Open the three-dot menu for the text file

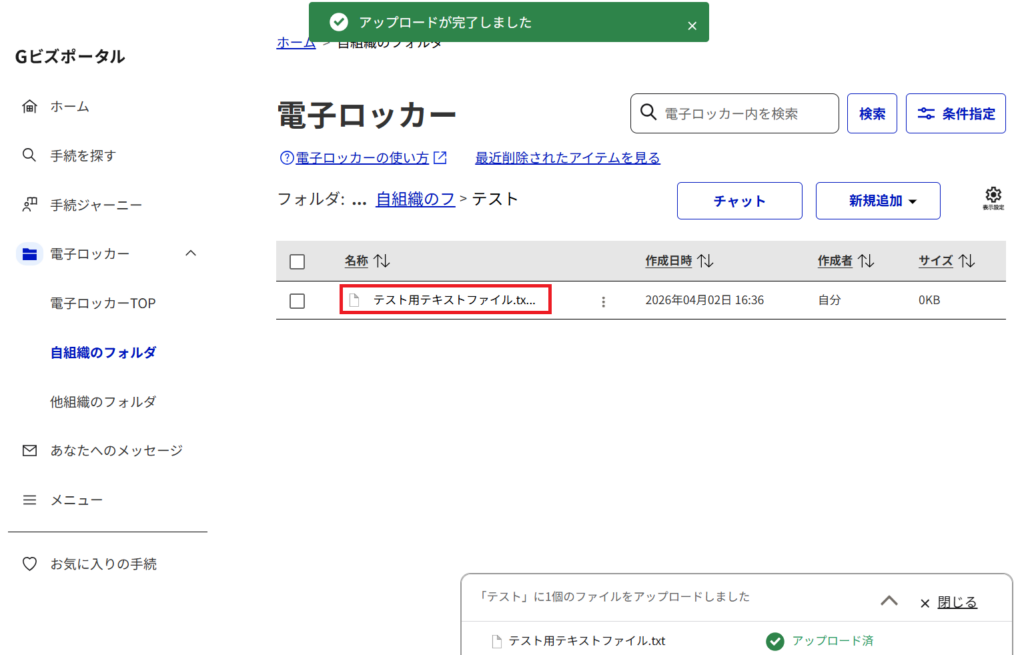pos(603,301)
